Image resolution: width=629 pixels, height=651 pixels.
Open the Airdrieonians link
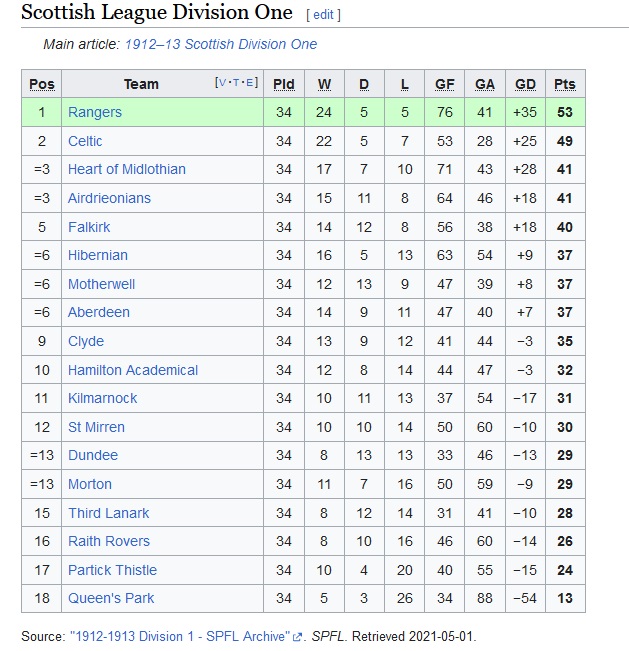(109, 198)
